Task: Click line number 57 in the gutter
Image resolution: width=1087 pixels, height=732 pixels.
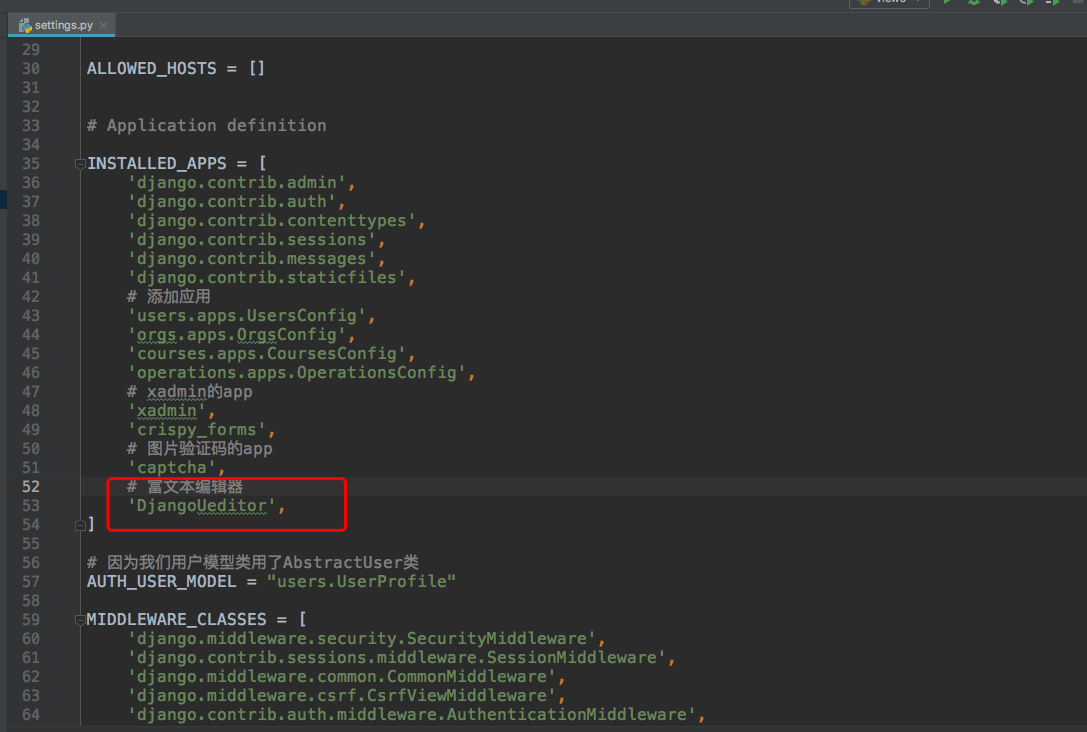Action: coord(31,582)
